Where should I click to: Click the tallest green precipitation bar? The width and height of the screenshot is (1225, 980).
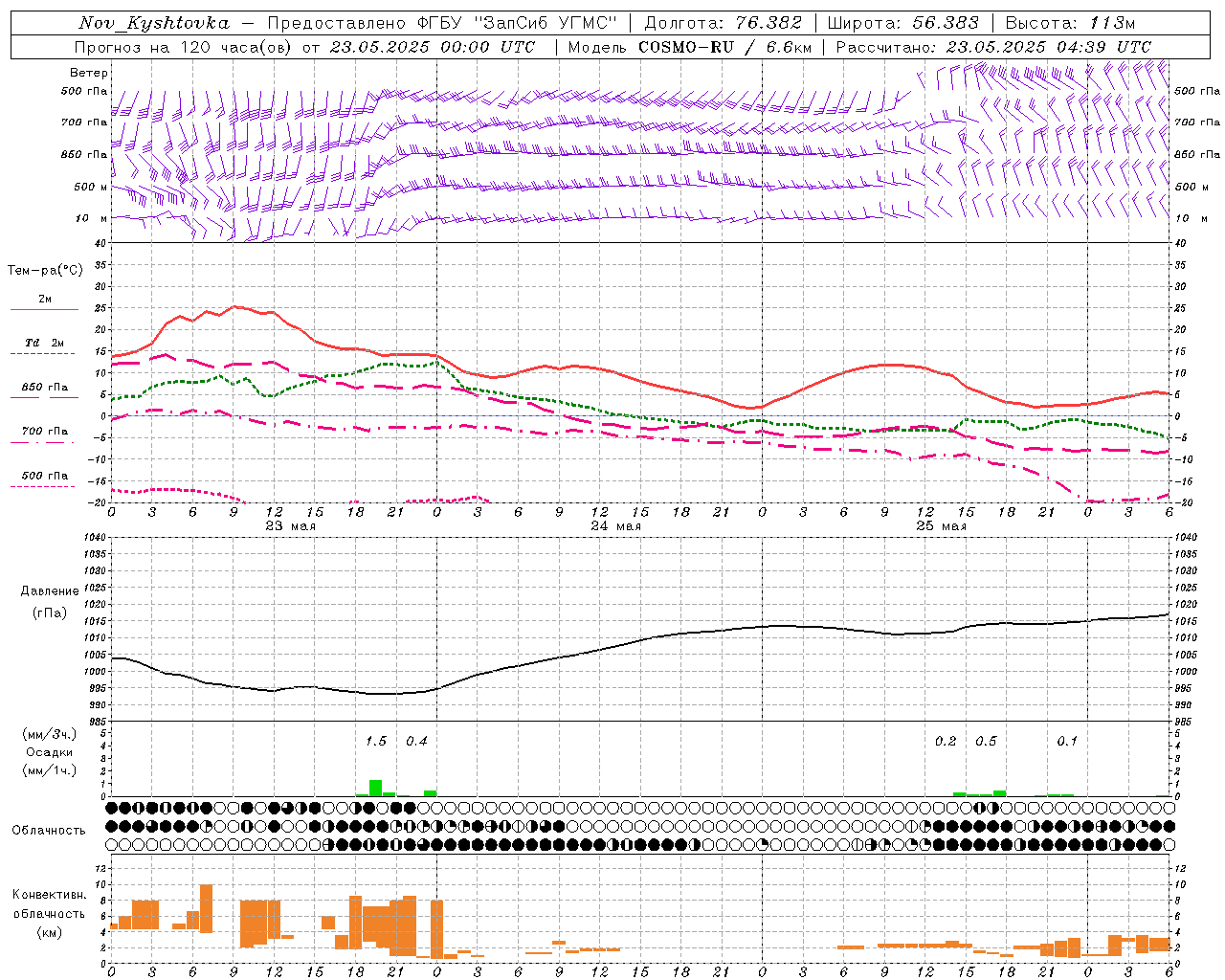376,788
